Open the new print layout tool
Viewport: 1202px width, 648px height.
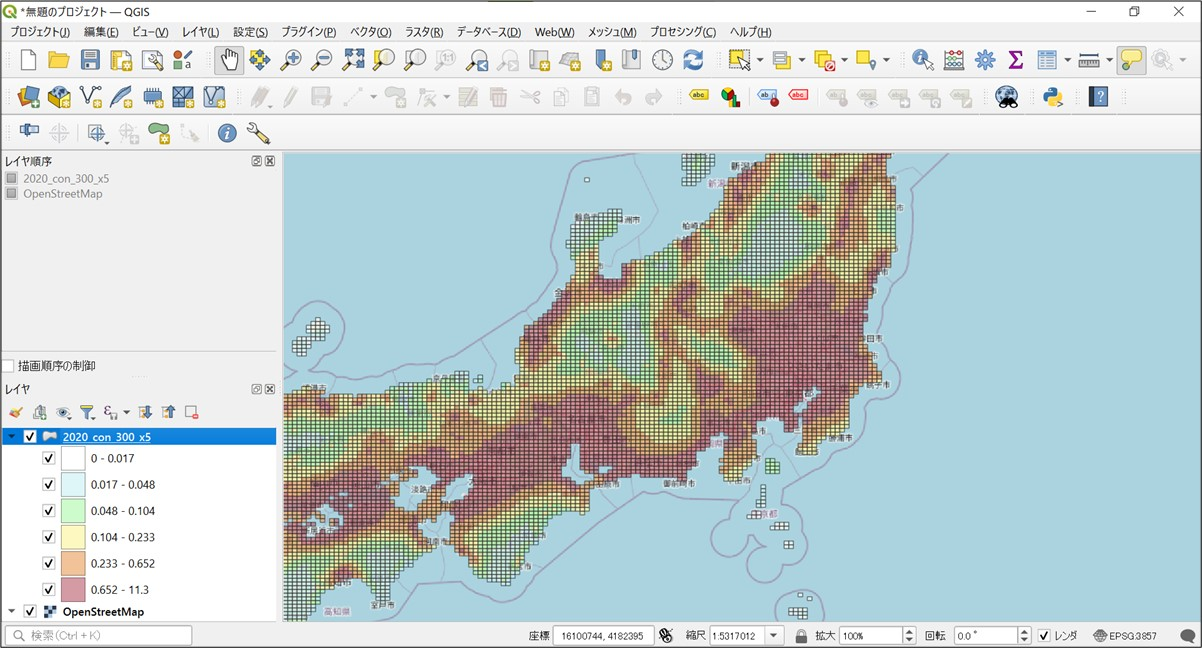pos(121,60)
